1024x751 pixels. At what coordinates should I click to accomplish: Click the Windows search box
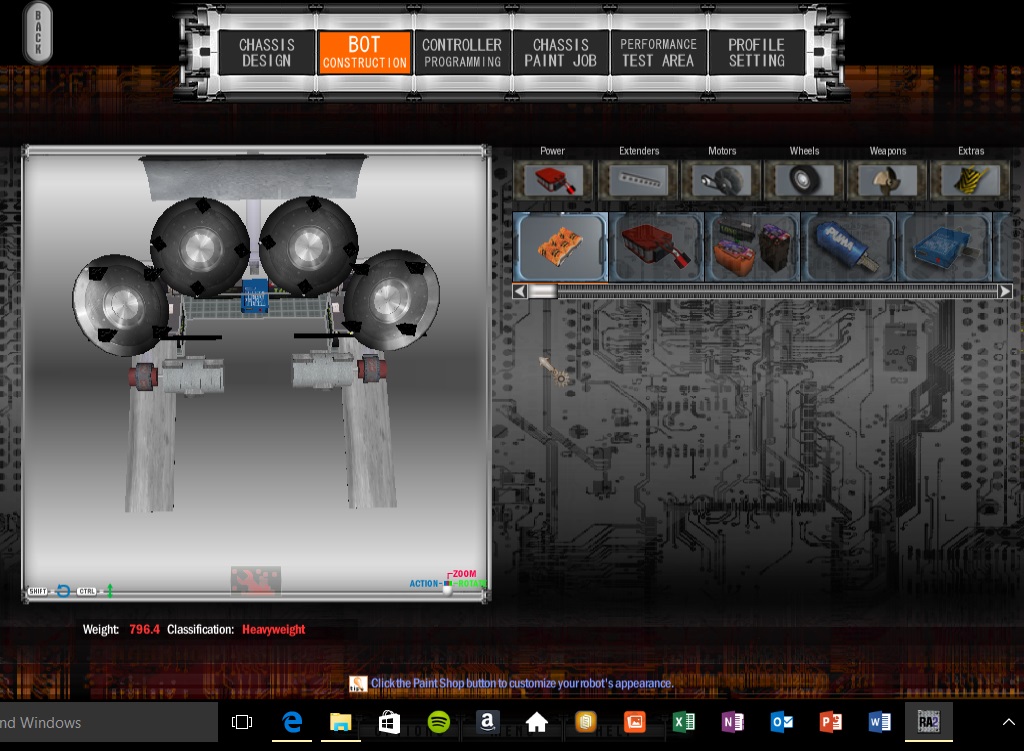pyautogui.click(x=108, y=722)
